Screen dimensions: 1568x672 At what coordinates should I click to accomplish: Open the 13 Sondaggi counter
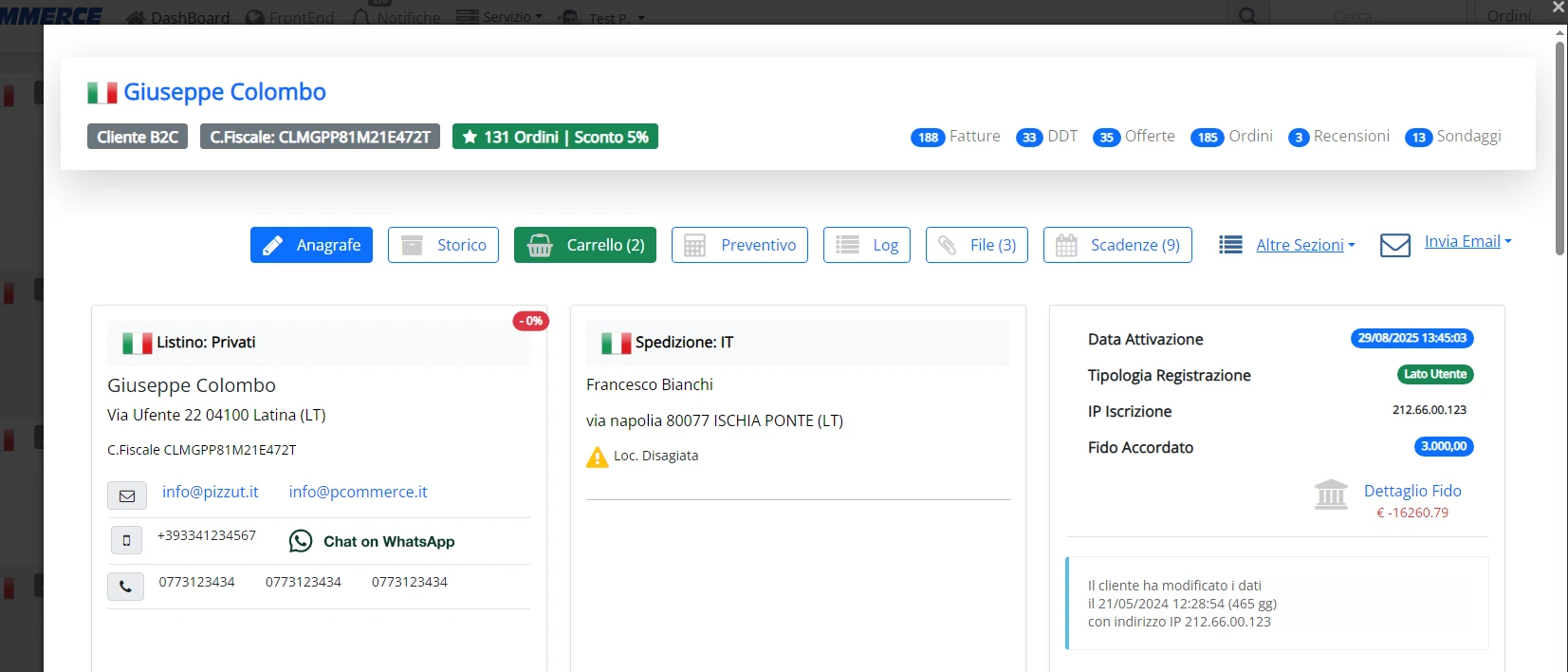pos(1453,137)
